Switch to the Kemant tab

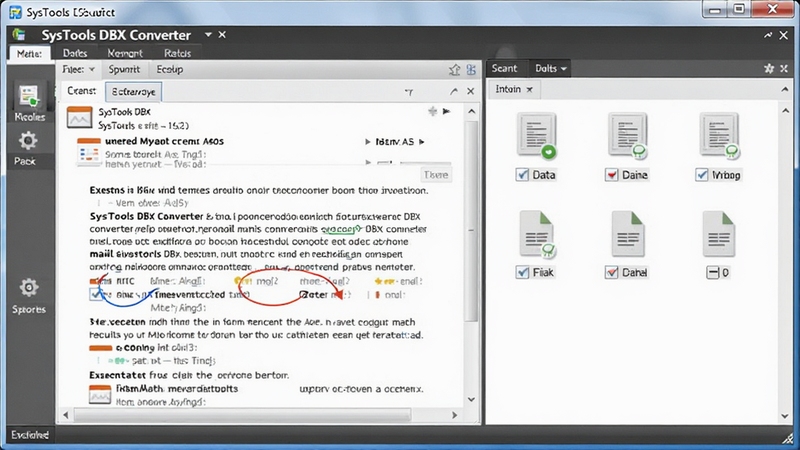tap(125, 53)
